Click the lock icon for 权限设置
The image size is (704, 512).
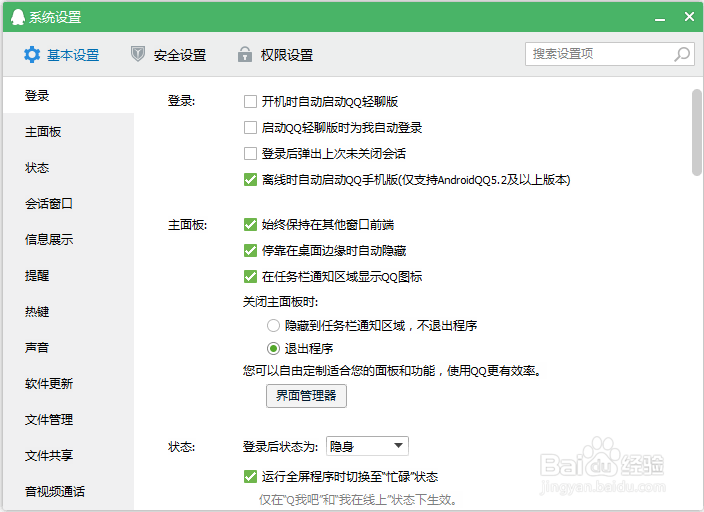(x=245, y=54)
